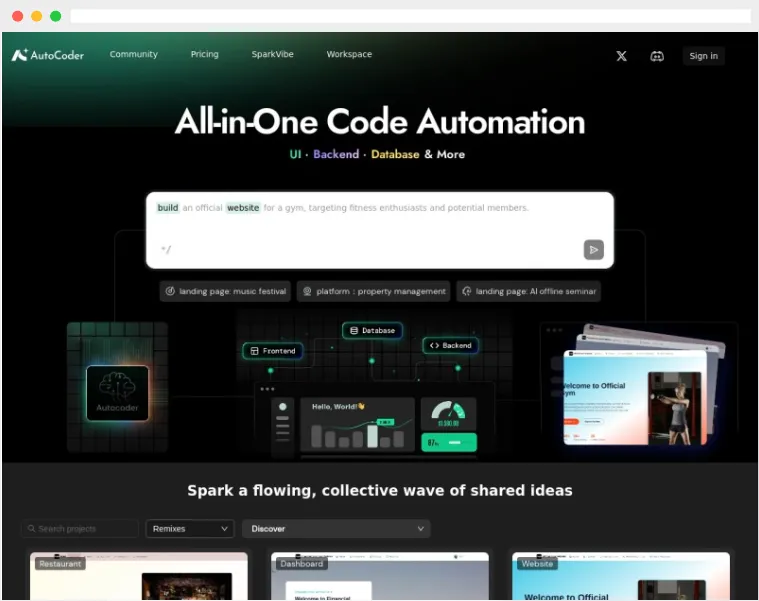
Task: Open the Dashboard project thumbnail
Action: [x=380, y=576]
